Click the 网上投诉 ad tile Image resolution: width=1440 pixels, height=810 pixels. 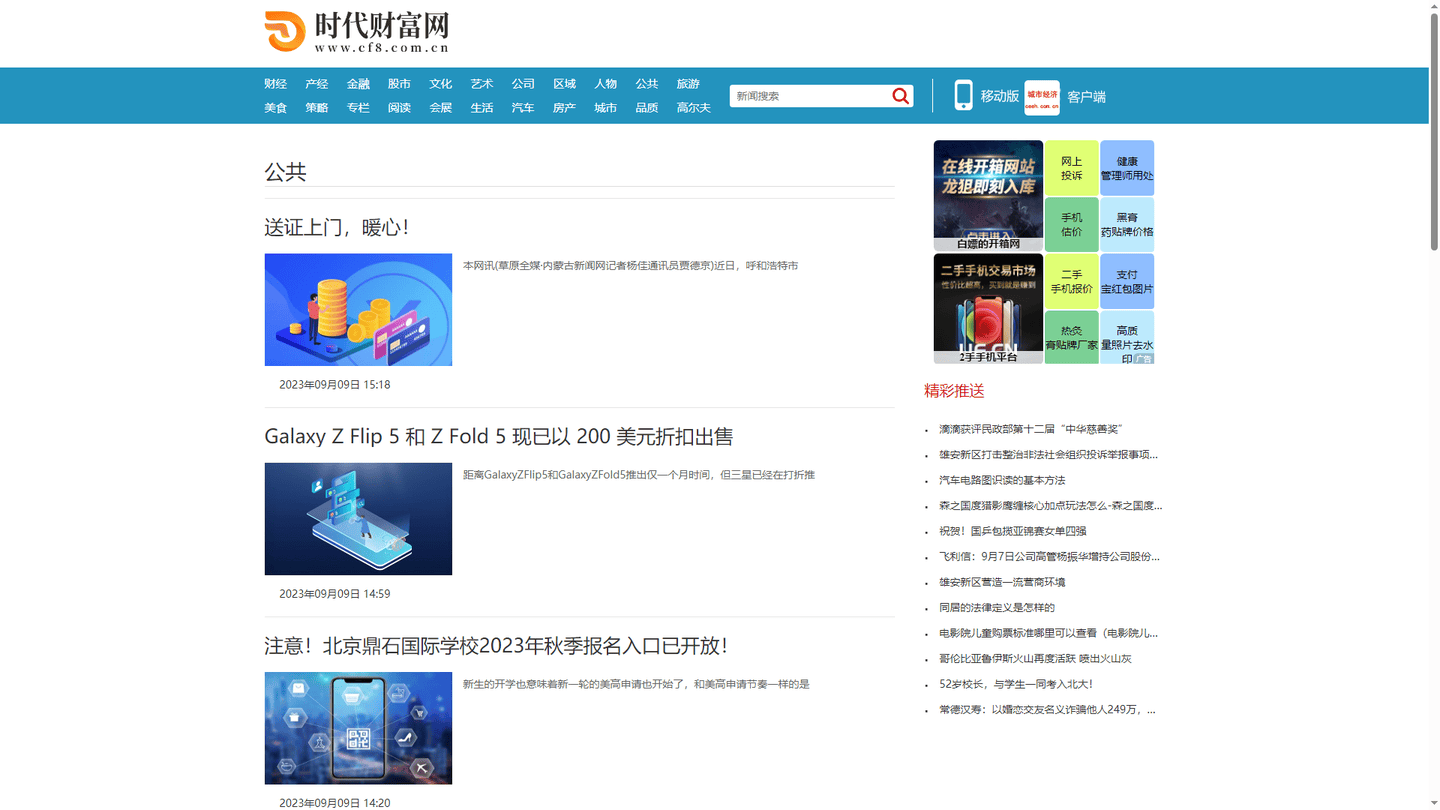[1072, 168]
